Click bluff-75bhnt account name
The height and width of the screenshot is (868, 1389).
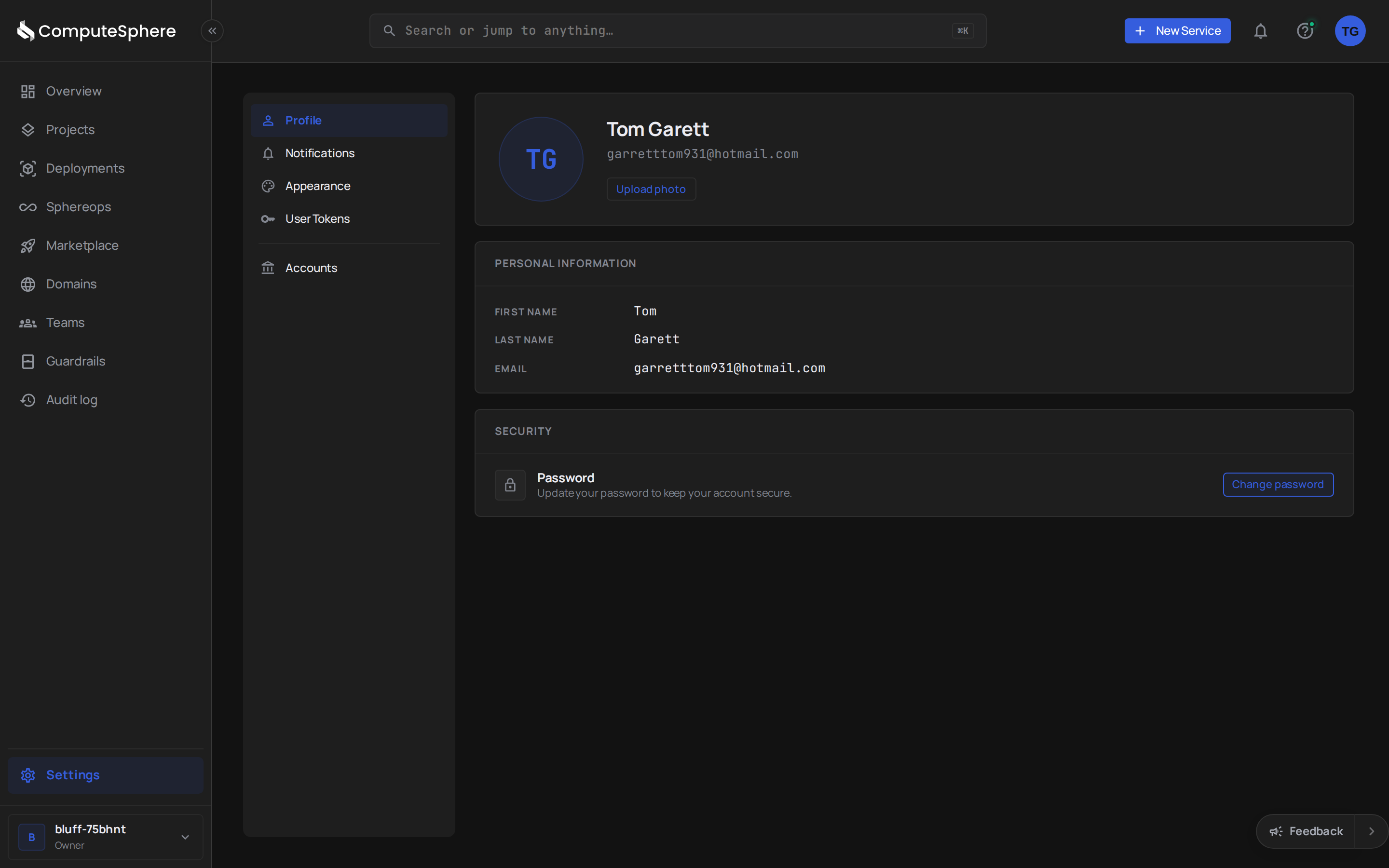[x=90, y=829]
